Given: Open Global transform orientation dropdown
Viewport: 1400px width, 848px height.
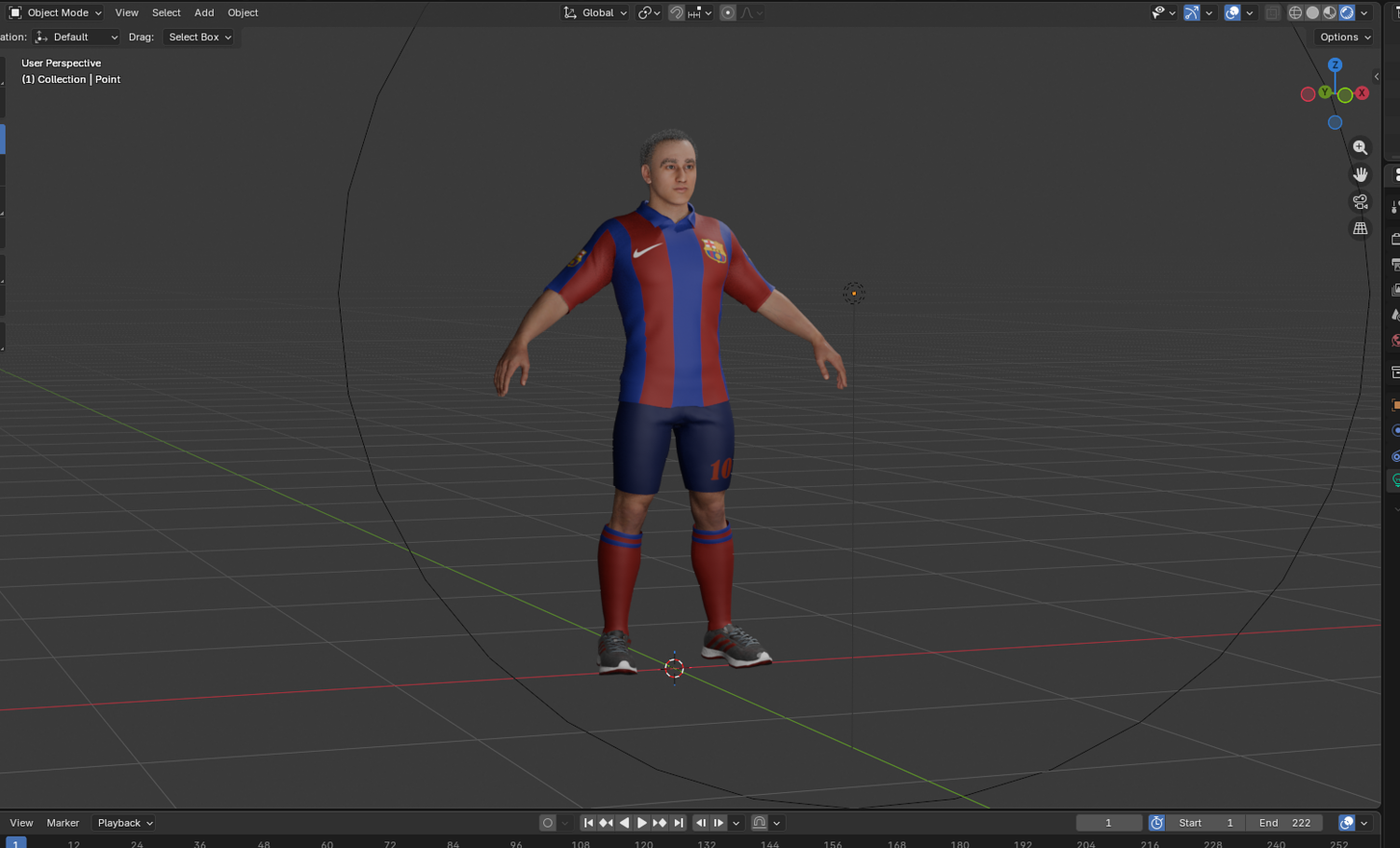Looking at the screenshot, I should (595, 13).
